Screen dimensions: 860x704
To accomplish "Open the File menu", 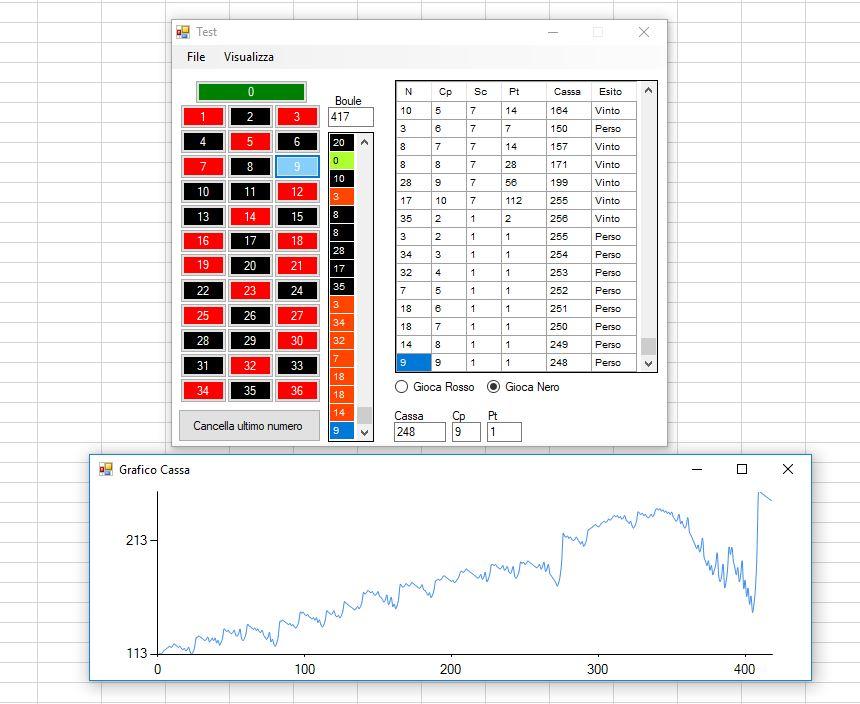I will 196,57.
